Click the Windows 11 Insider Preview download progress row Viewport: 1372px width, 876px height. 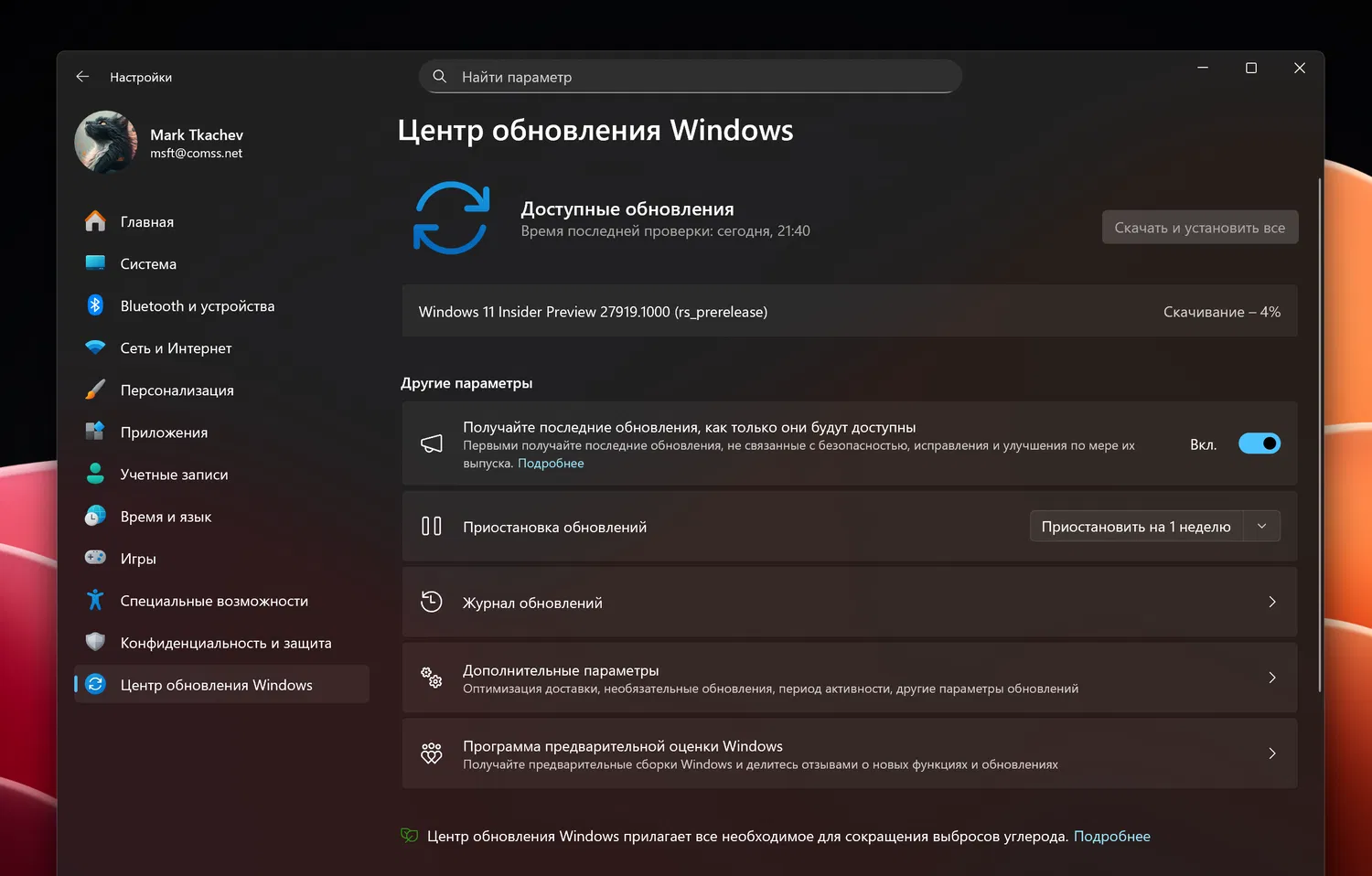pyautogui.click(x=849, y=311)
